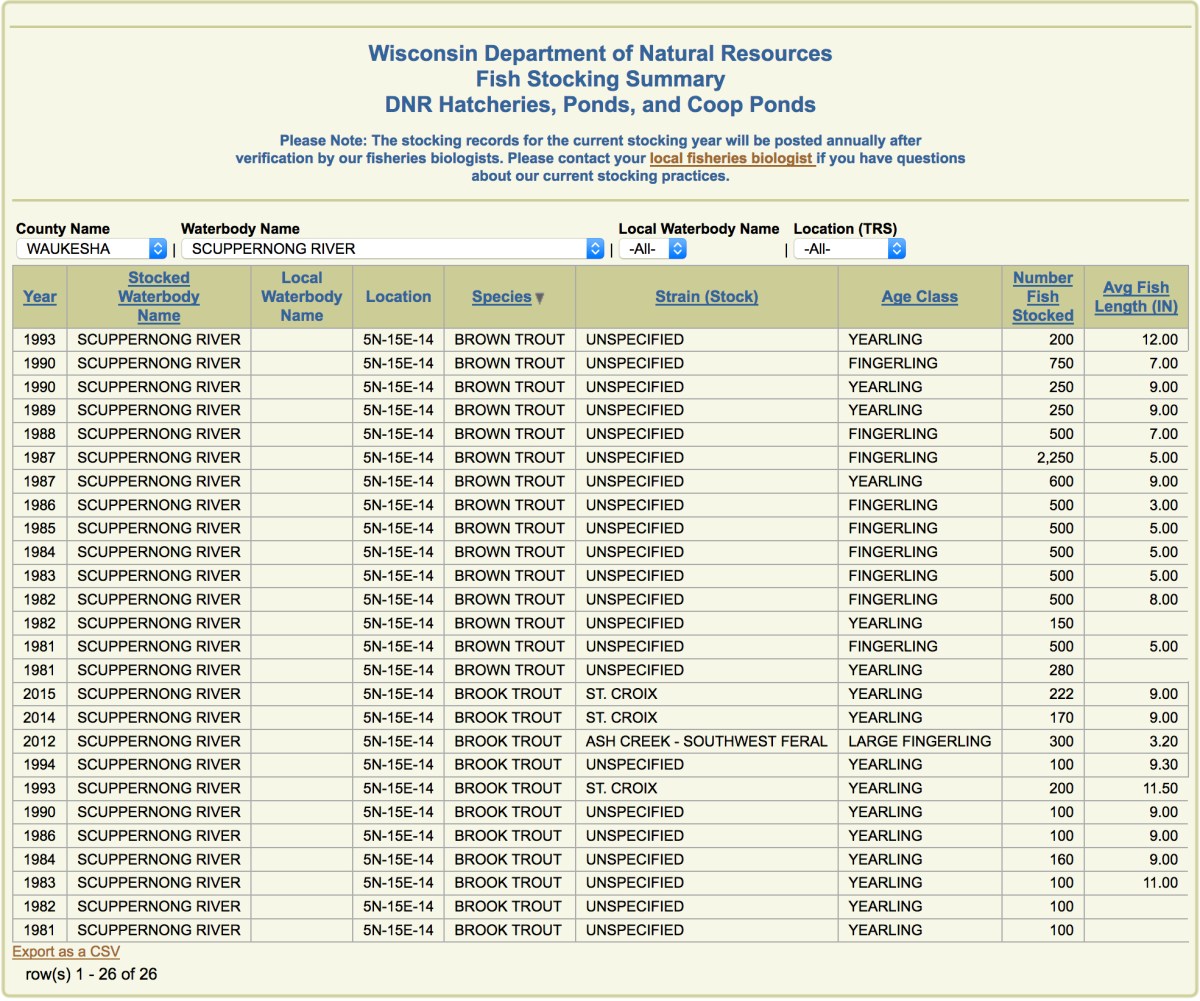The width and height of the screenshot is (1200, 1001).
Task: Select the ASH CREEK - SOUTHWEST FERAL strain cell
Action: click(x=706, y=741)
